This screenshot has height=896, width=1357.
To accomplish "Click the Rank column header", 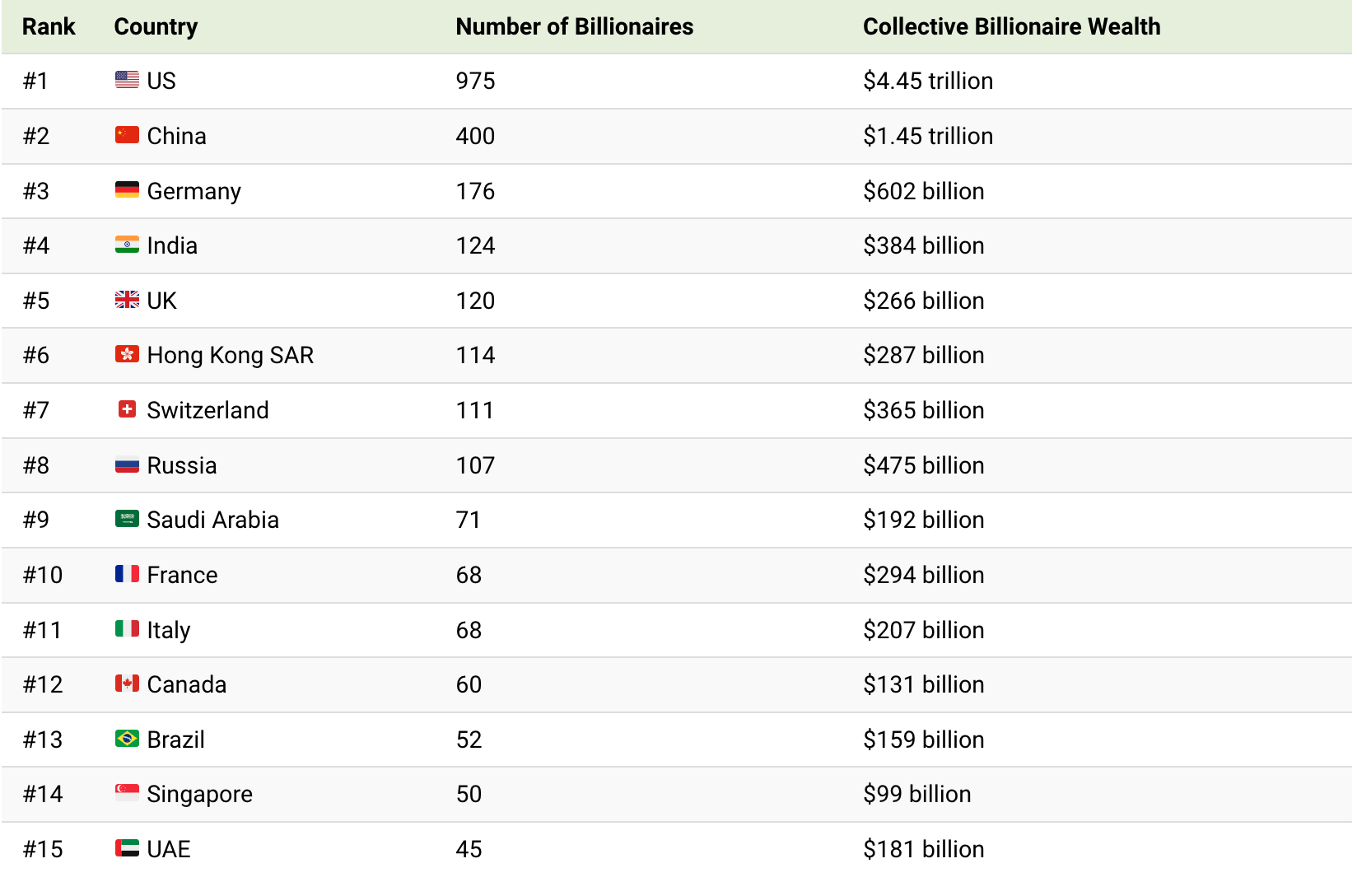I will (49, 26).
